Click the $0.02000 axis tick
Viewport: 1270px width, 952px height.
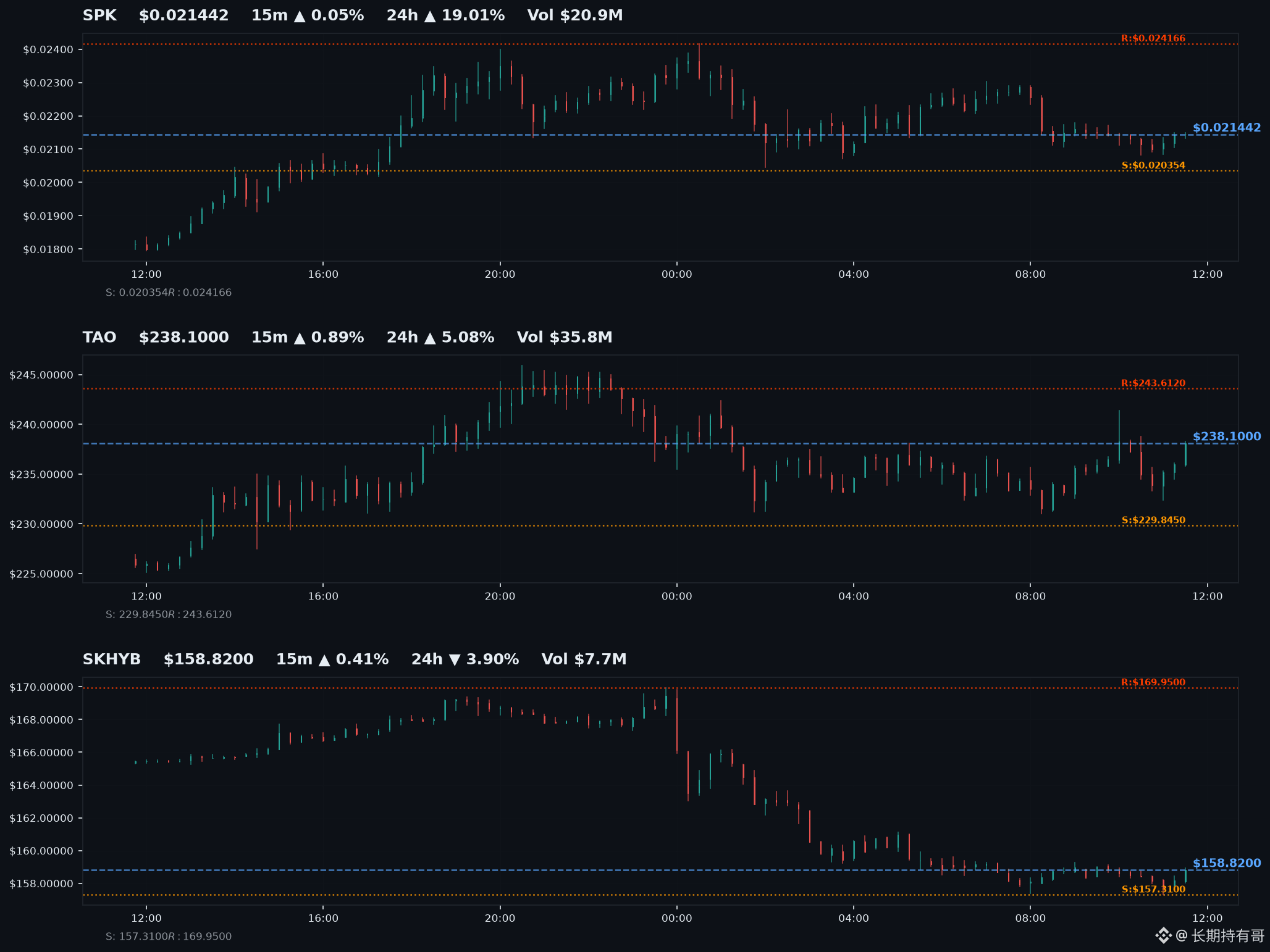[x=48, y=183]
